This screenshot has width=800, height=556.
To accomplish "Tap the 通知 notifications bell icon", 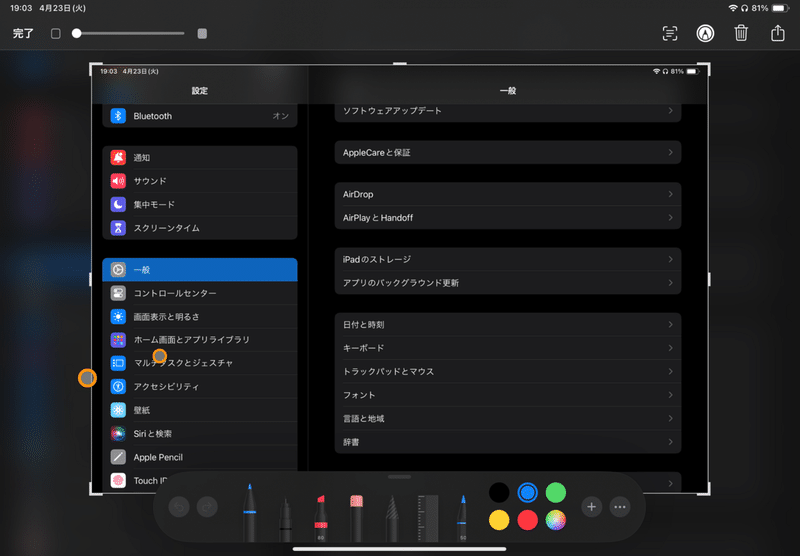I will tap(118, 158).
